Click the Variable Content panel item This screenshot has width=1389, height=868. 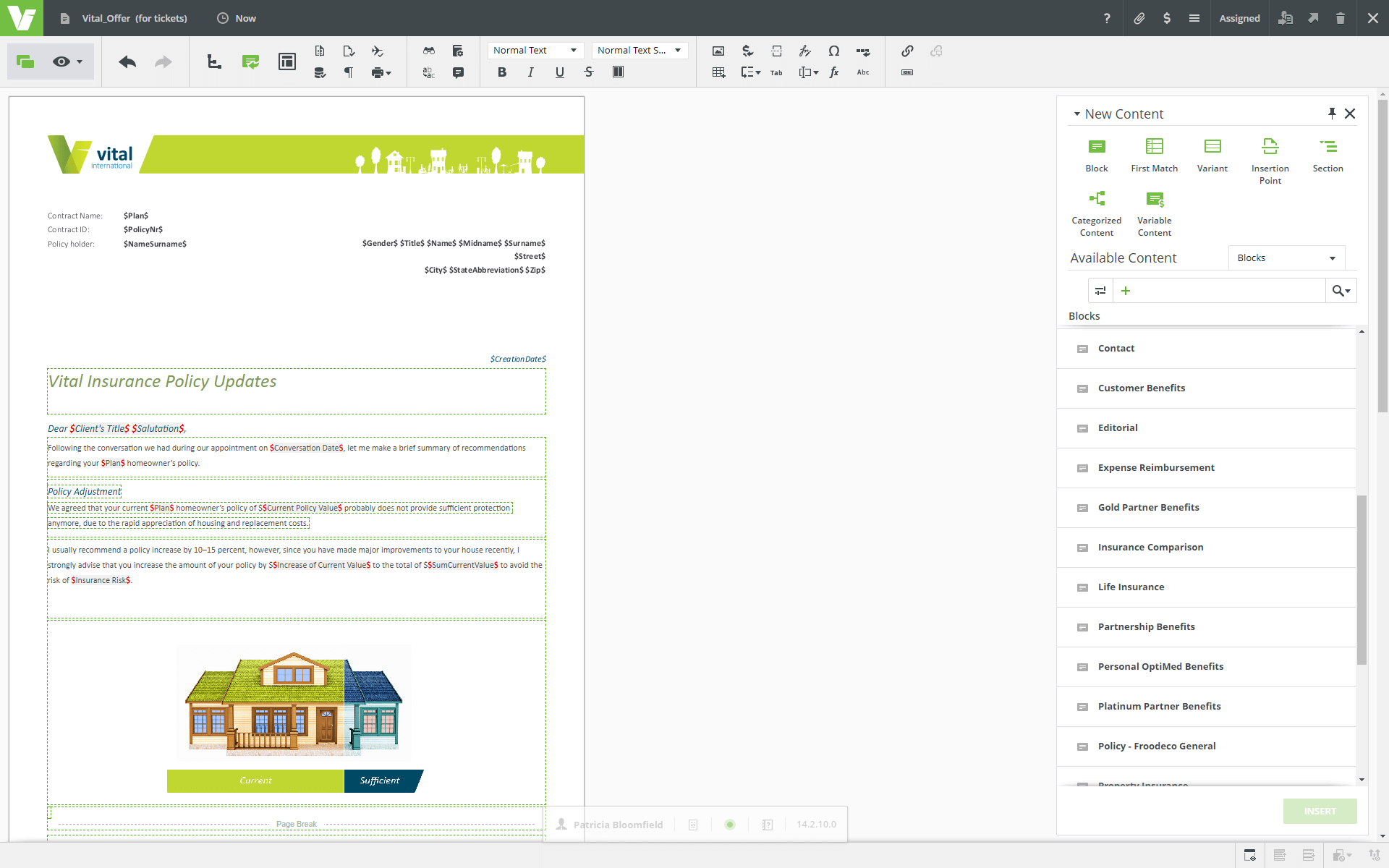pos(1154,213)
